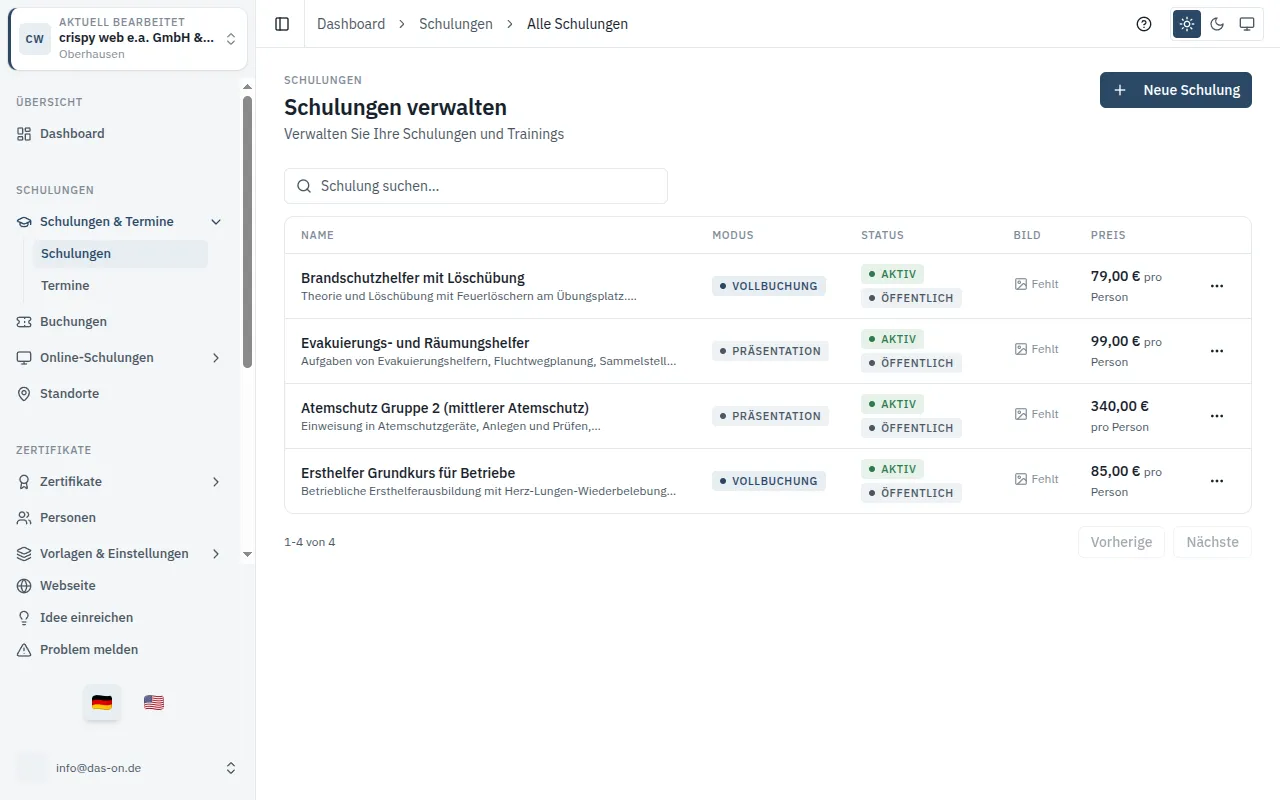
Task: Click missing image icon for Evakuierungs- und Räumungshelfer row
Action: click(x=1021, y=349)
